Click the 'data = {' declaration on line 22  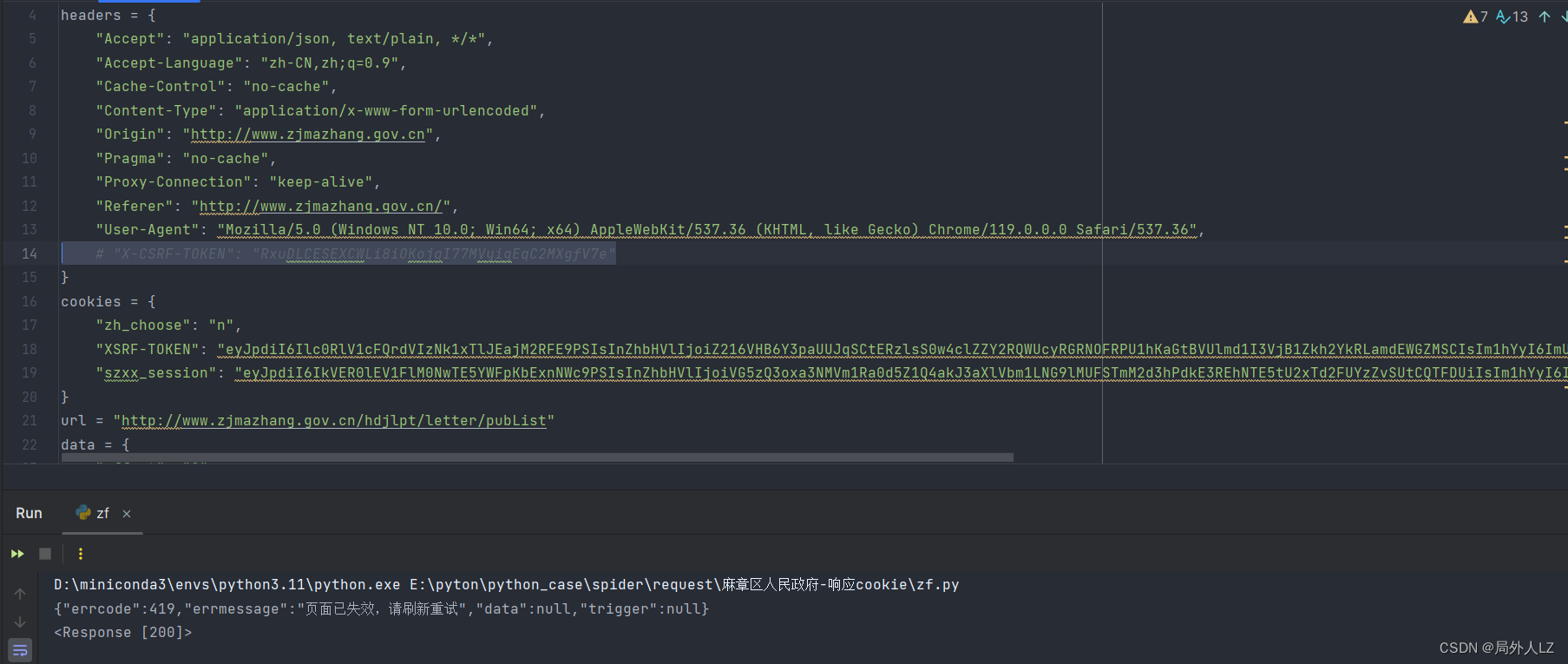[95, 444]
